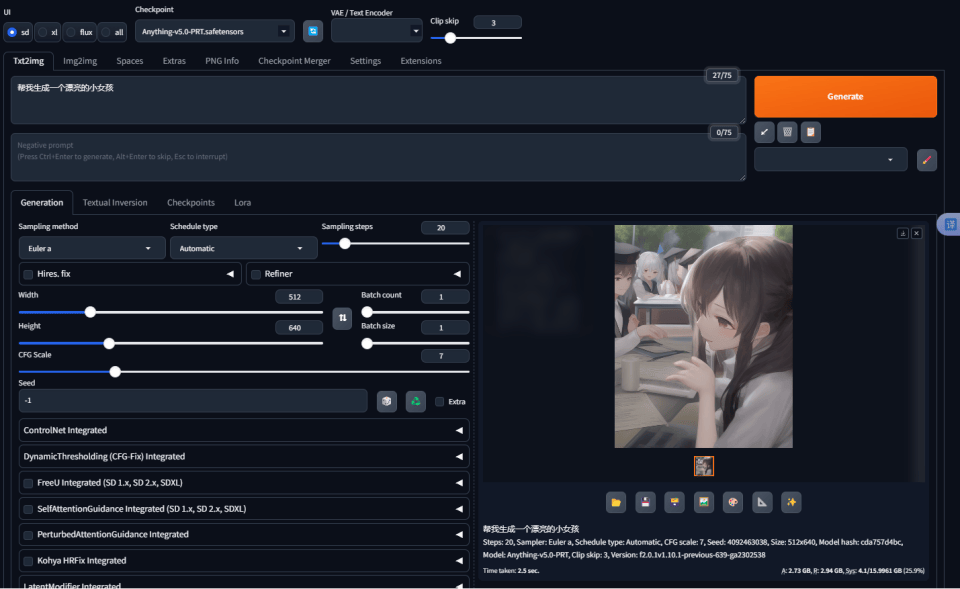The width and height of the screenshot is (960, 589).
Task: Enable FreeU Integrated checkbox
Action: (x=27, y=483)
